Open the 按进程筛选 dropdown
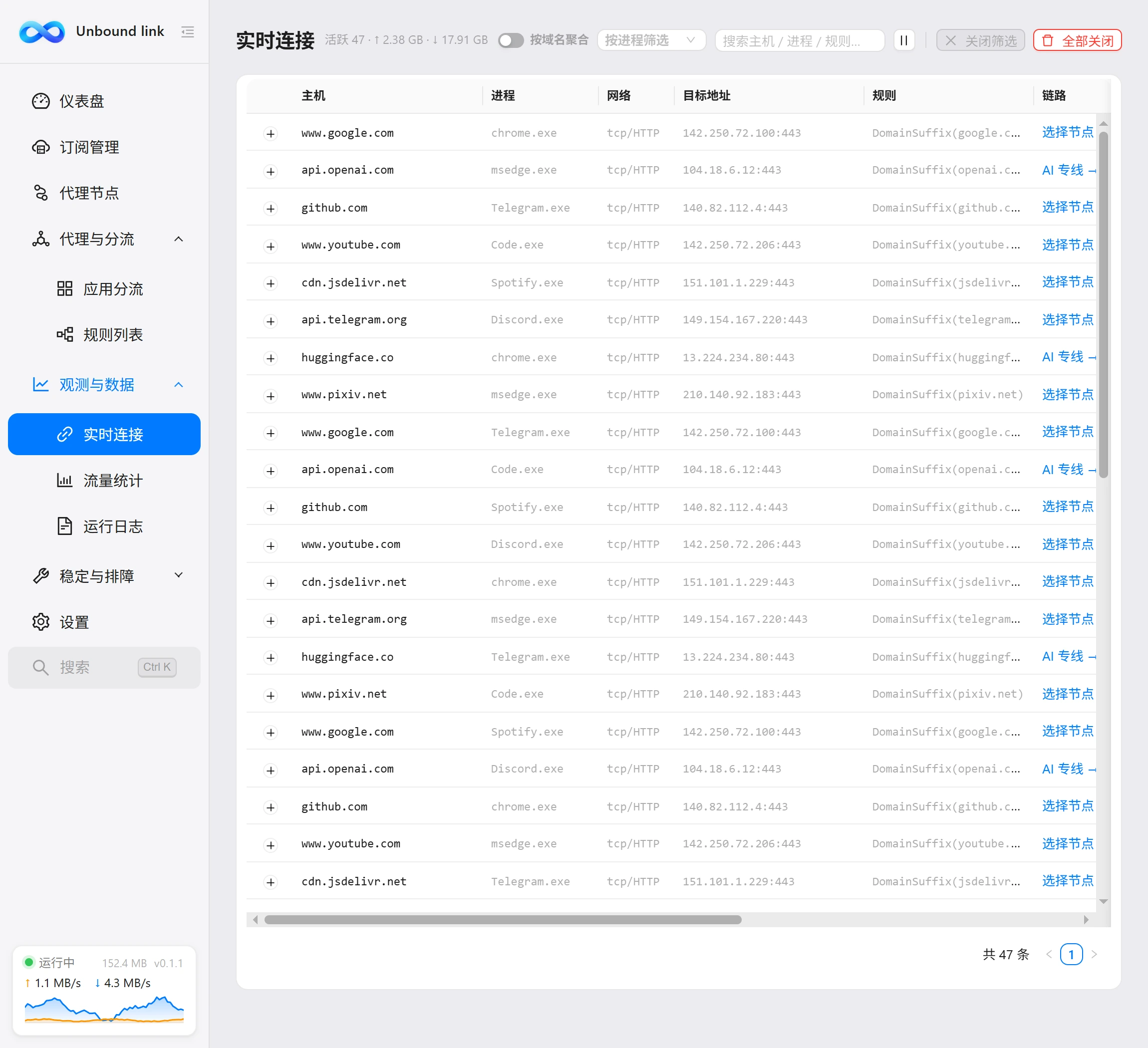 (x=651, y=40)
